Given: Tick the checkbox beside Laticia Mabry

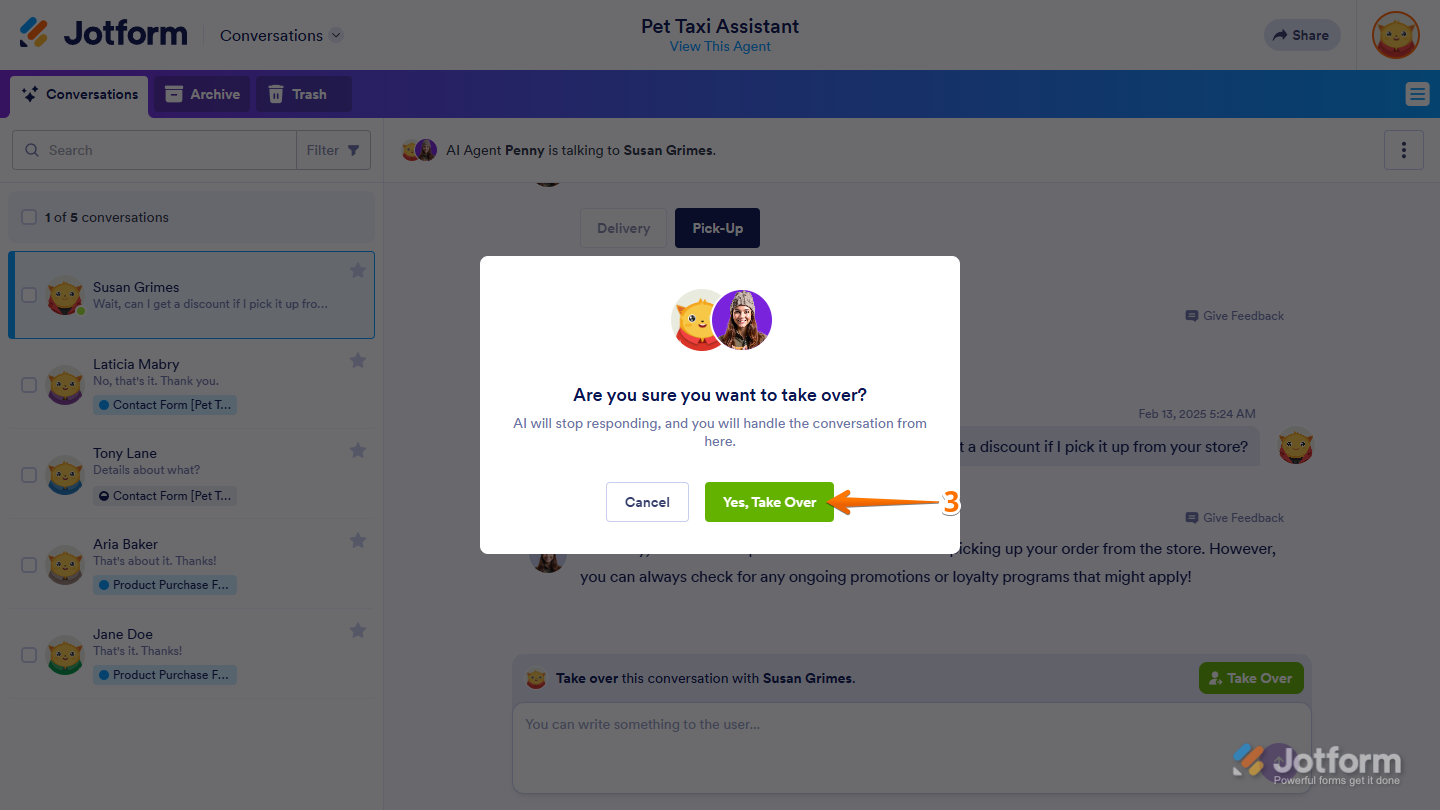Looking at the screenshot, I should click(x=29, y=385).
